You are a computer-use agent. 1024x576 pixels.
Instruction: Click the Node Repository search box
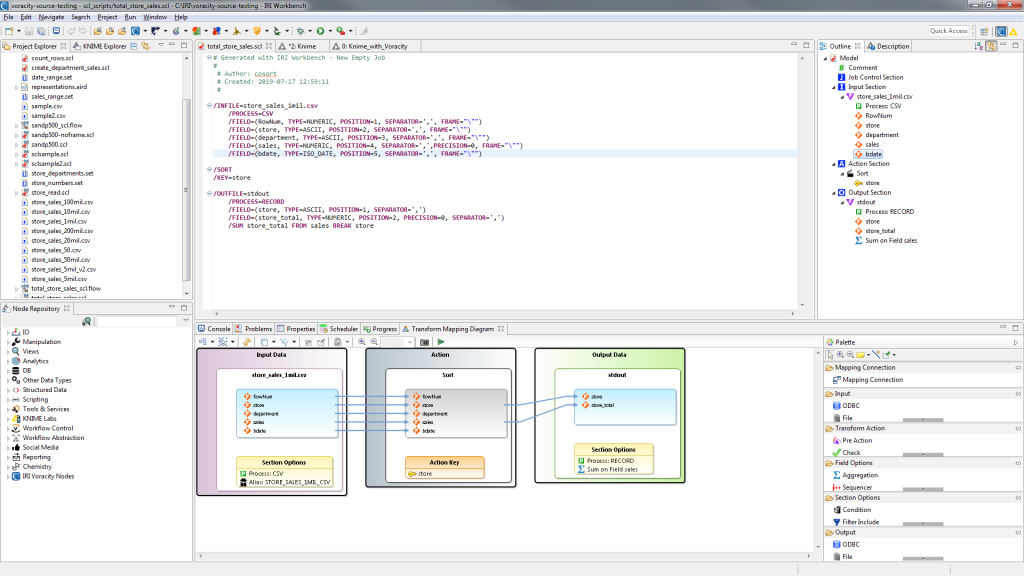[x=136, y=321]
